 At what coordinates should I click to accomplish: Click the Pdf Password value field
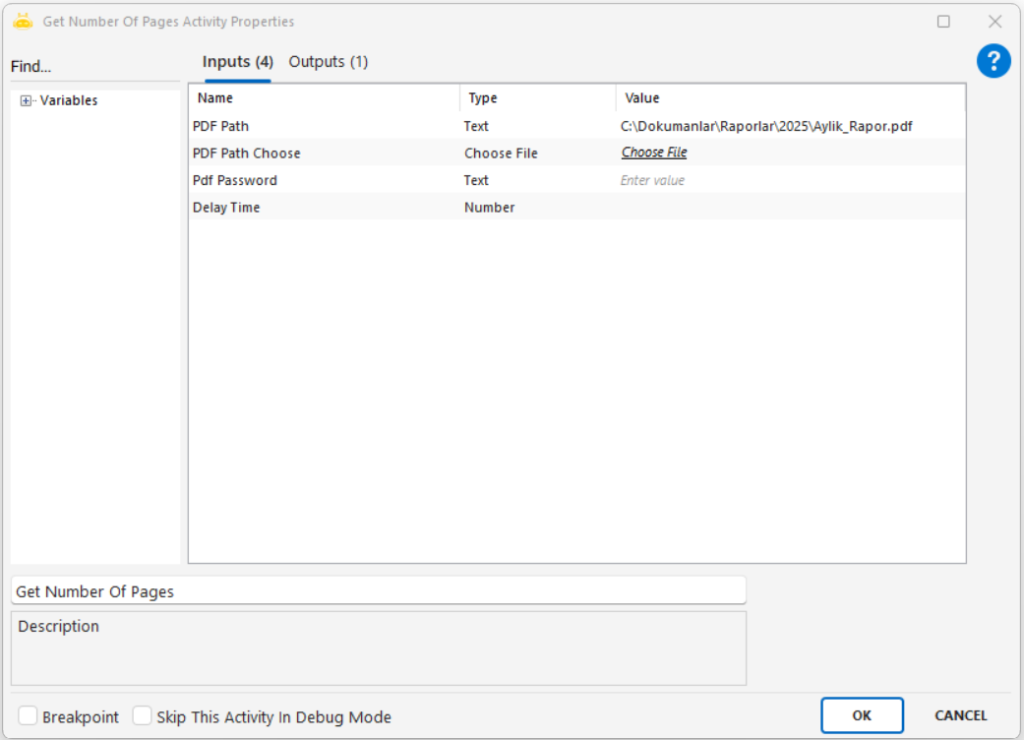[x=790, y=180]
